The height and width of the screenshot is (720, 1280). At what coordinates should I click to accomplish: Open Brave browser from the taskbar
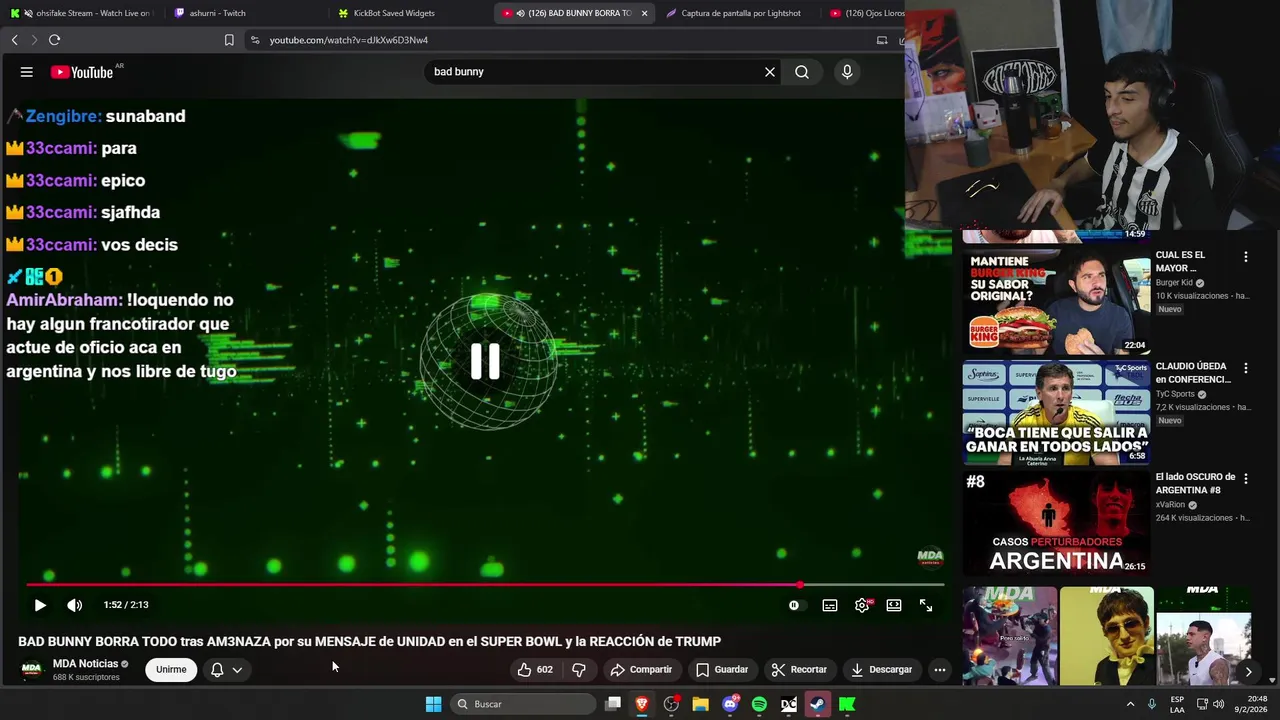point(642,704)
